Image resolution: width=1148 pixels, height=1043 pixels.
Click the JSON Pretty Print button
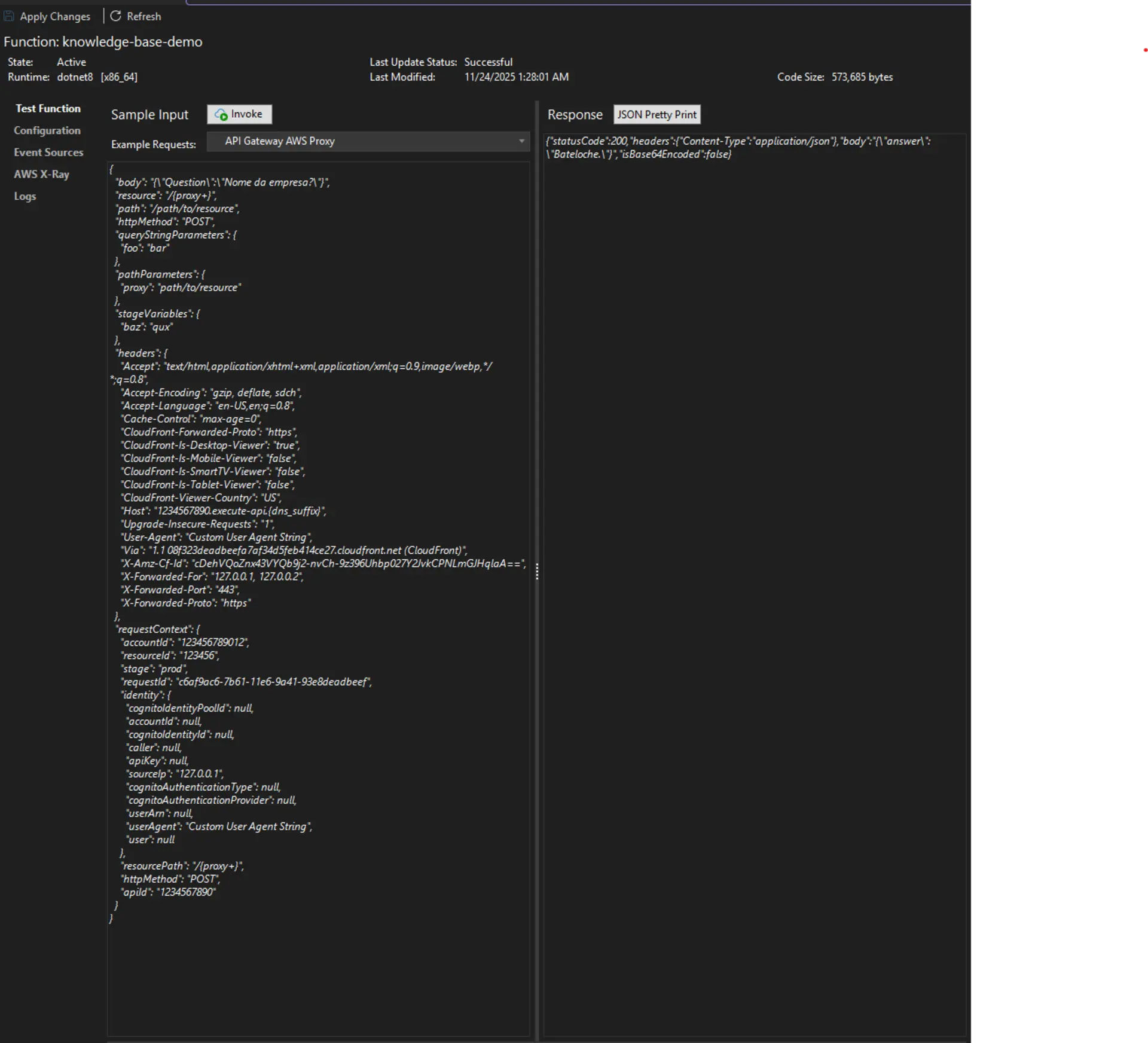click(657, 114)
